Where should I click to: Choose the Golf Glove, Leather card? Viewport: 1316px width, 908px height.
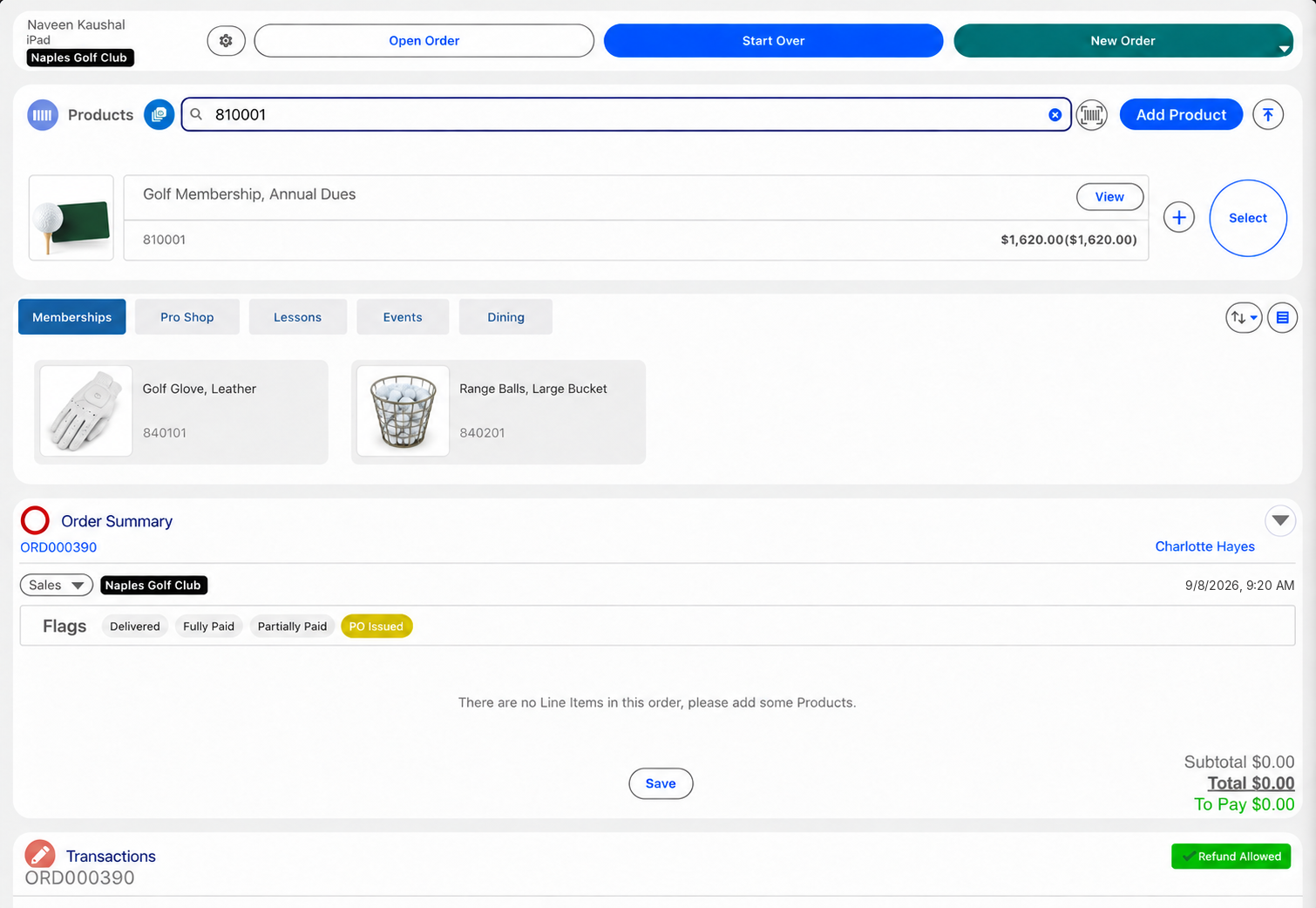tap(181, 412)
